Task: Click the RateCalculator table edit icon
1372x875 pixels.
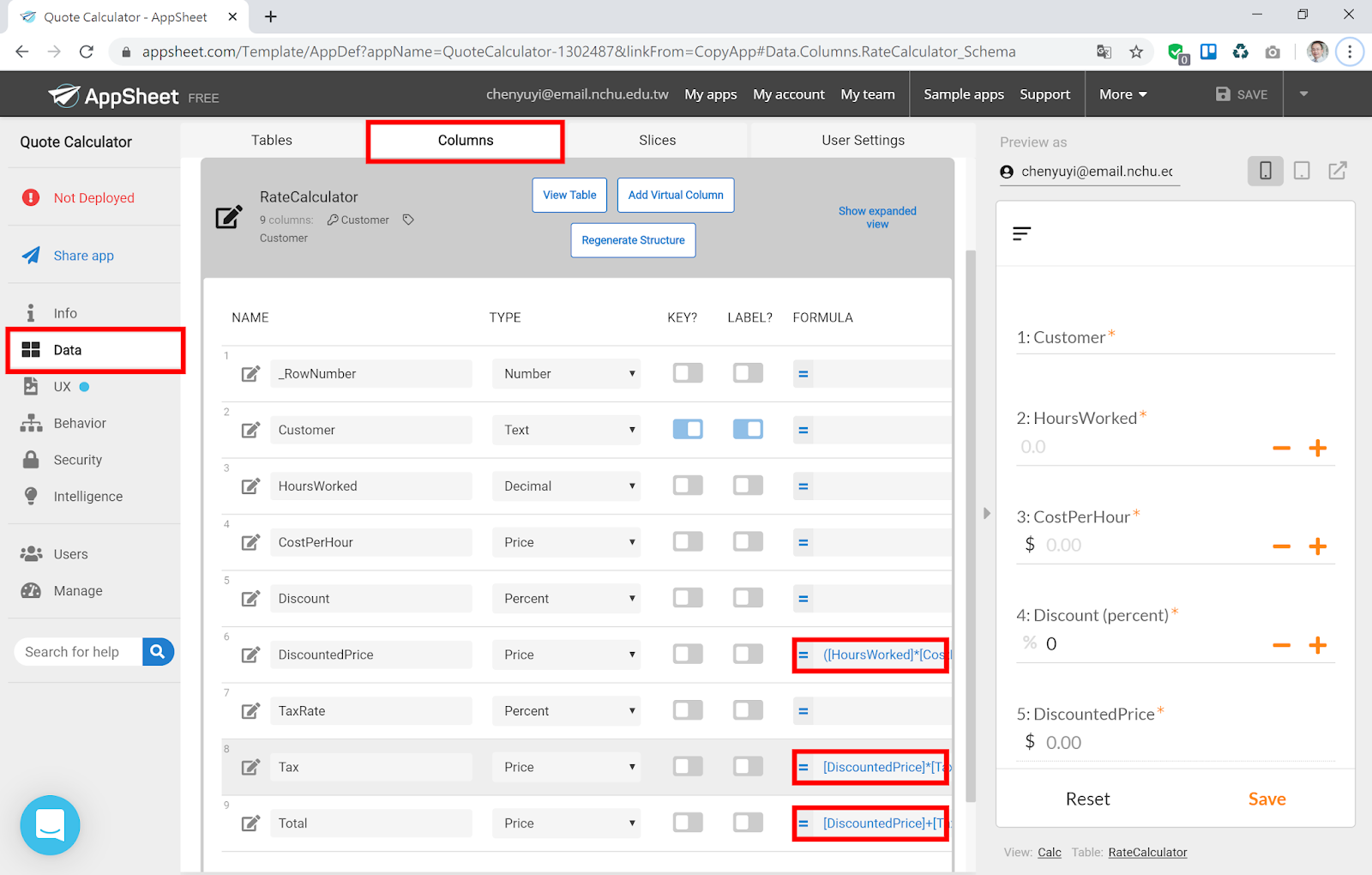Action: tap(228, 217)
